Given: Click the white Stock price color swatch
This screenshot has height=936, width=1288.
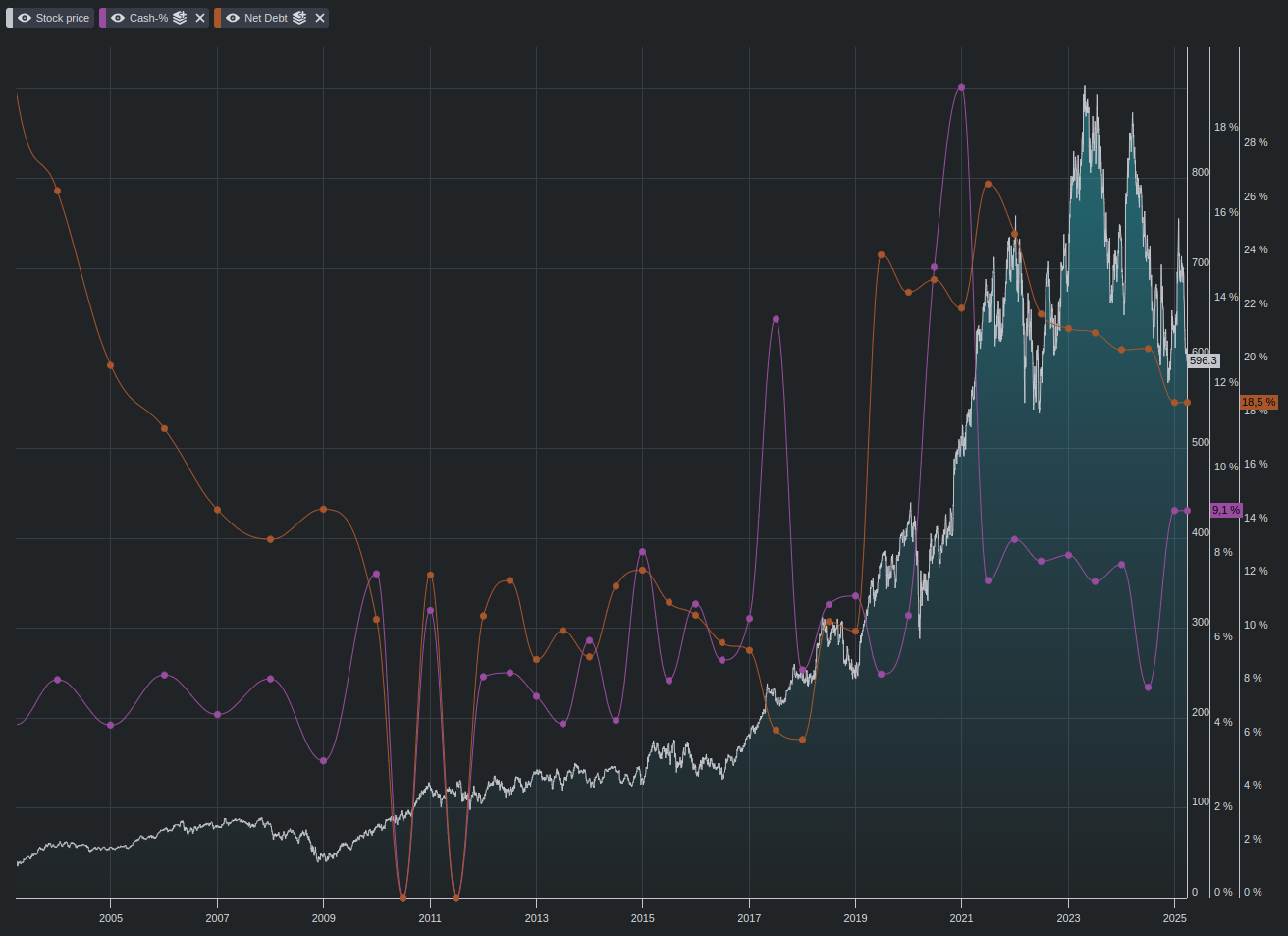Looking at the screenshot, I should pos(10,18).
